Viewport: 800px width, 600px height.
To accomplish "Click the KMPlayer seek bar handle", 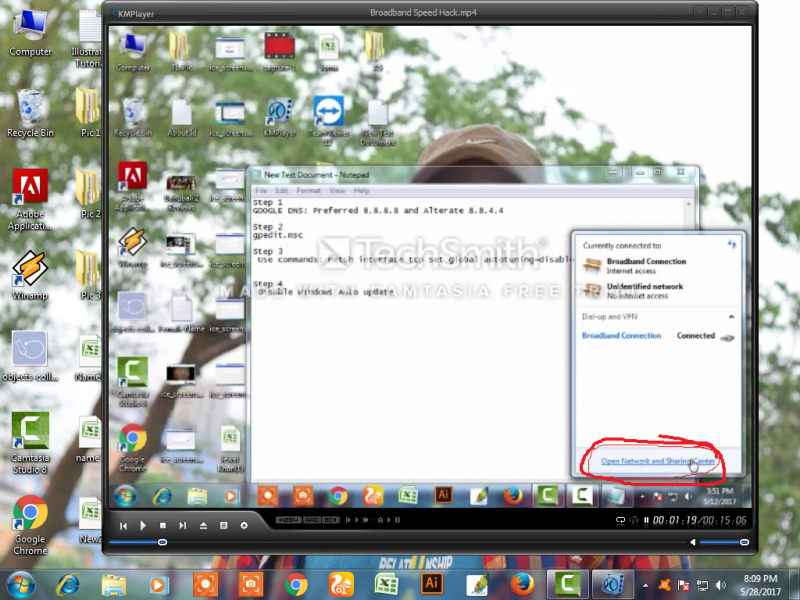I will 162,542.
